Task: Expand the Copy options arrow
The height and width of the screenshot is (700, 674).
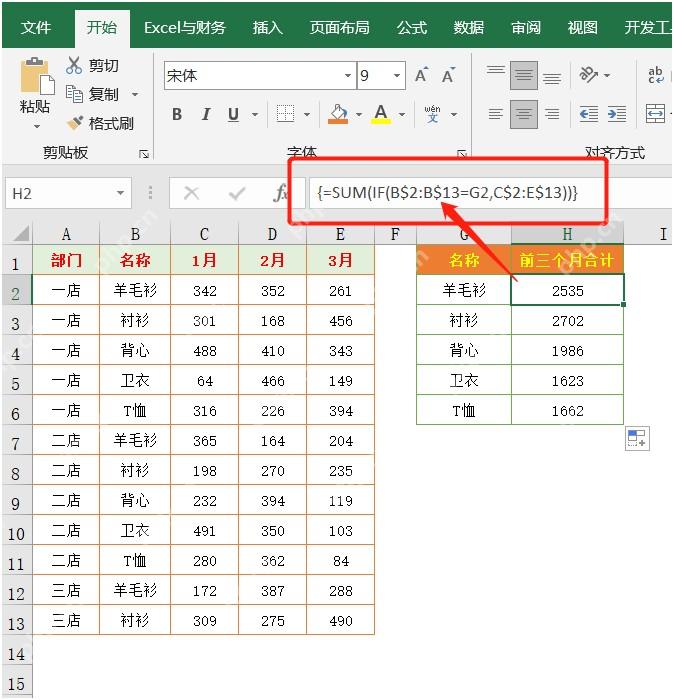Action: 134,95
